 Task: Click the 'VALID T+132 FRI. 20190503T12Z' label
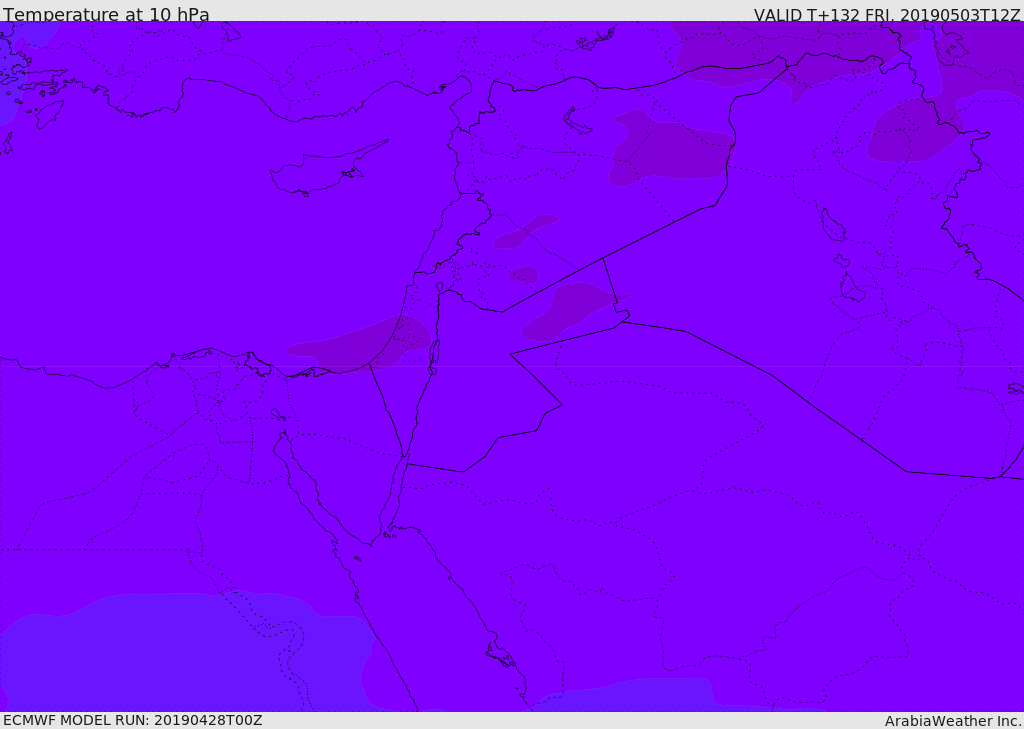[887, 14]
